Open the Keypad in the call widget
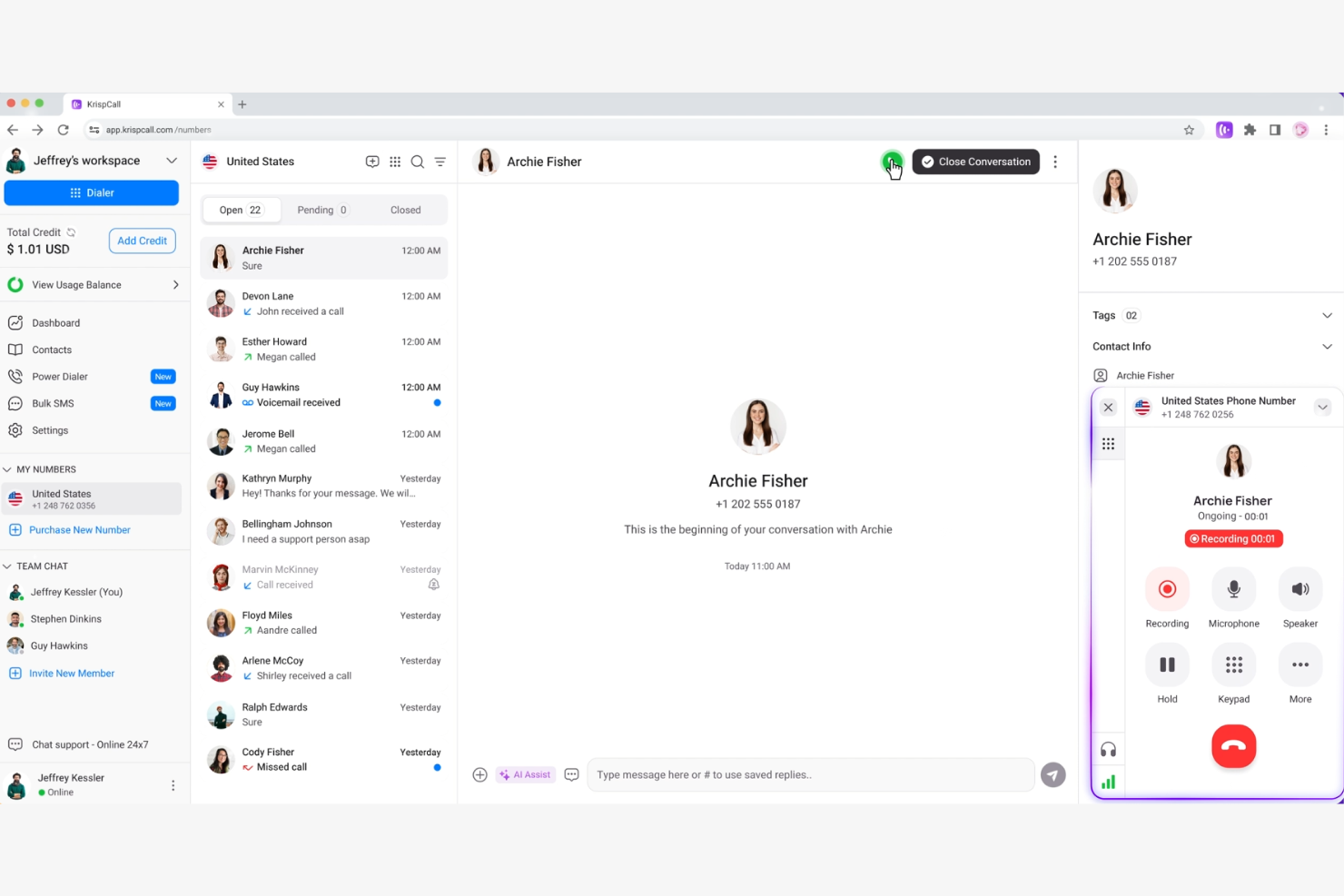 [1233, 665]
